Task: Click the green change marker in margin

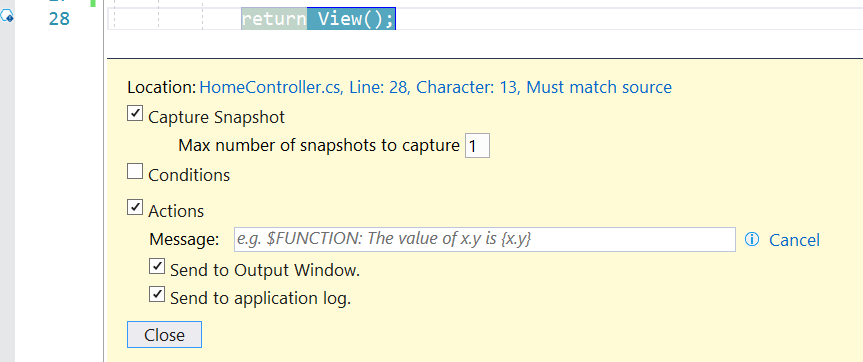Action: coord(93,3)
